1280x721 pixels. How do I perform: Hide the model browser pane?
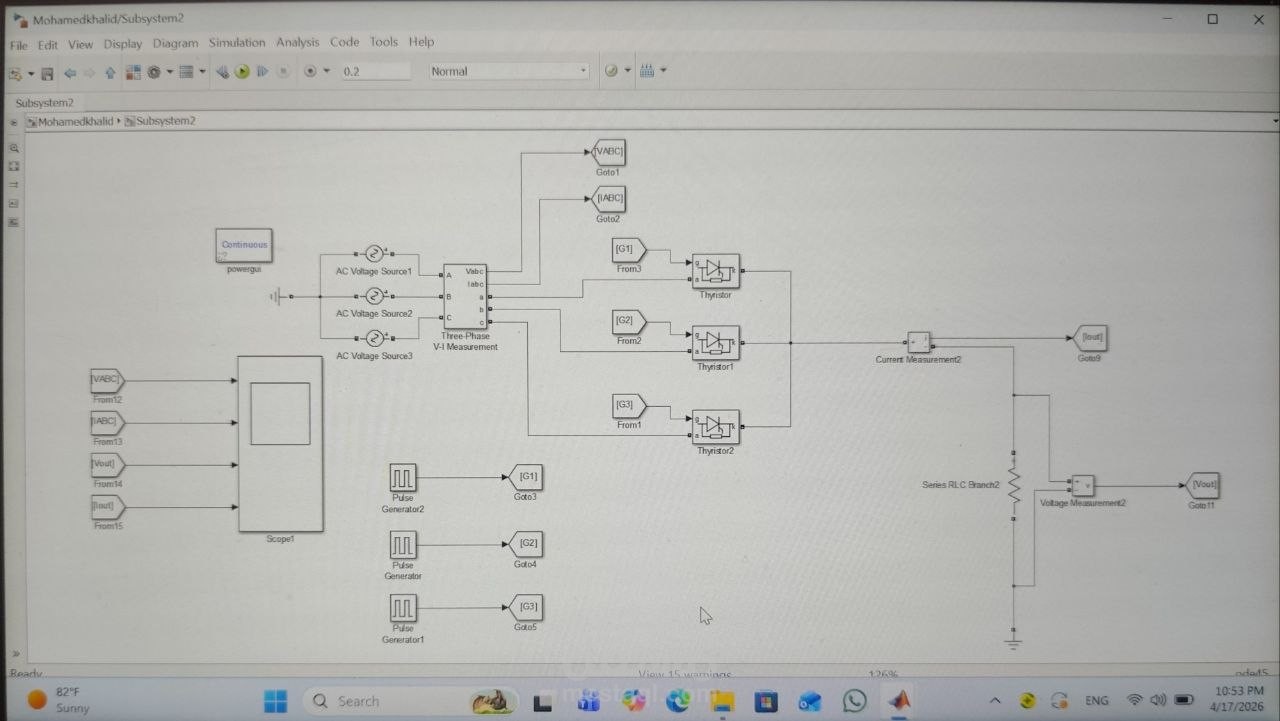tap(14, 122)
